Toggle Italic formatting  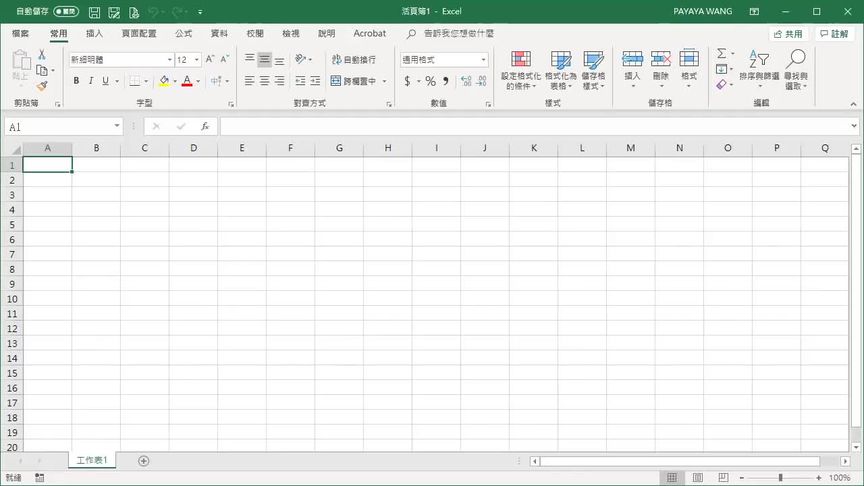tap(91, 81)
